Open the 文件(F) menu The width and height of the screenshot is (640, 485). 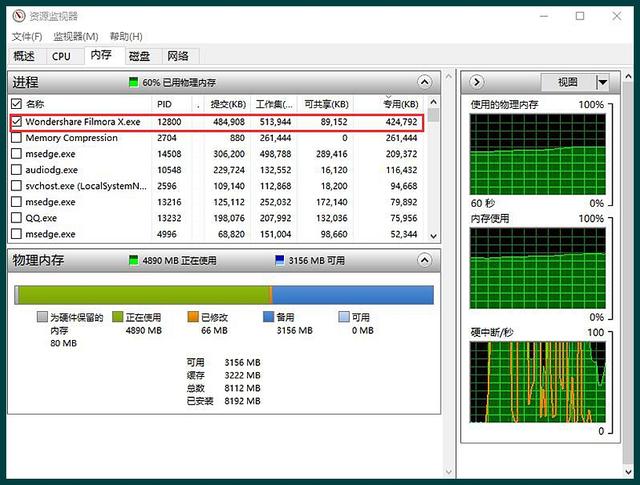tap(27, 37)
